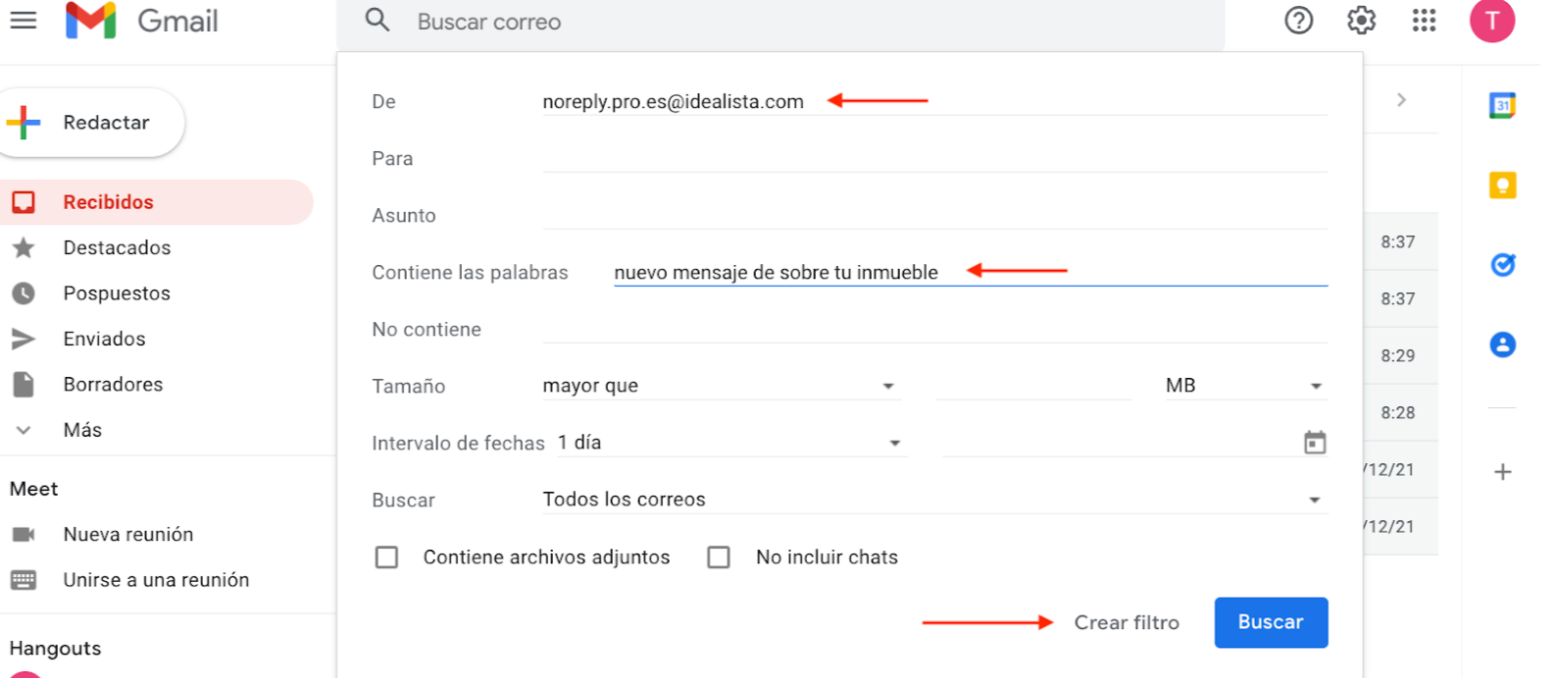Enable the 'No incluir chats' checkbox
This screenshot has width=1541, height=678.
pyautogui.click(x=718, y=557)
